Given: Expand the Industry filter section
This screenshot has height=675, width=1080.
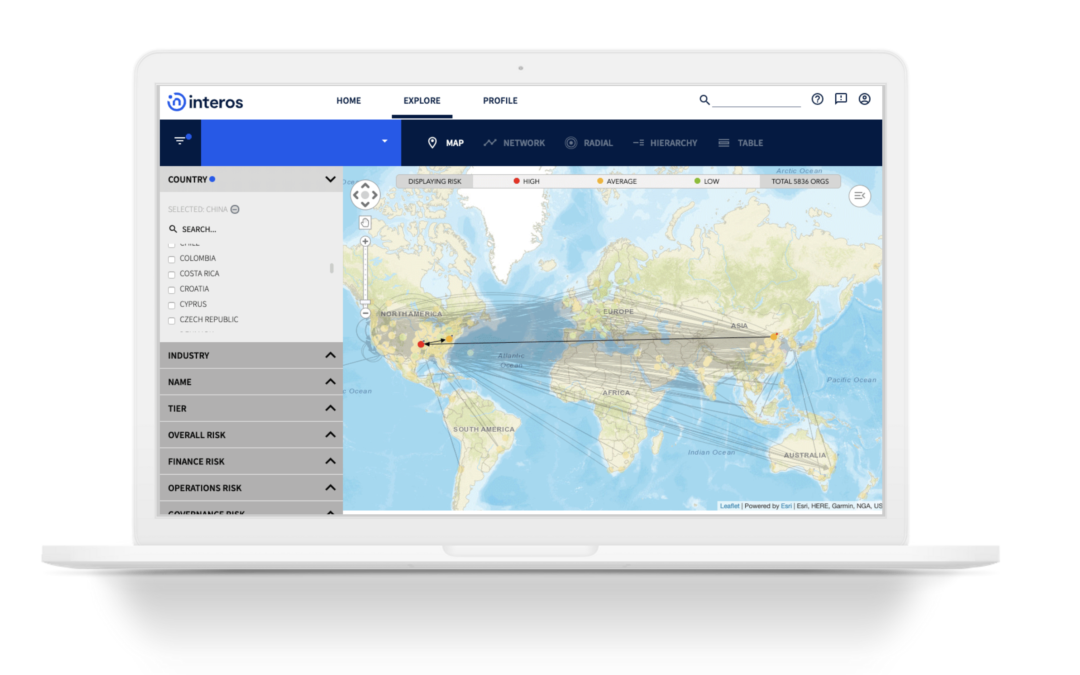Looking at the screenshot, I should (330, 355).
